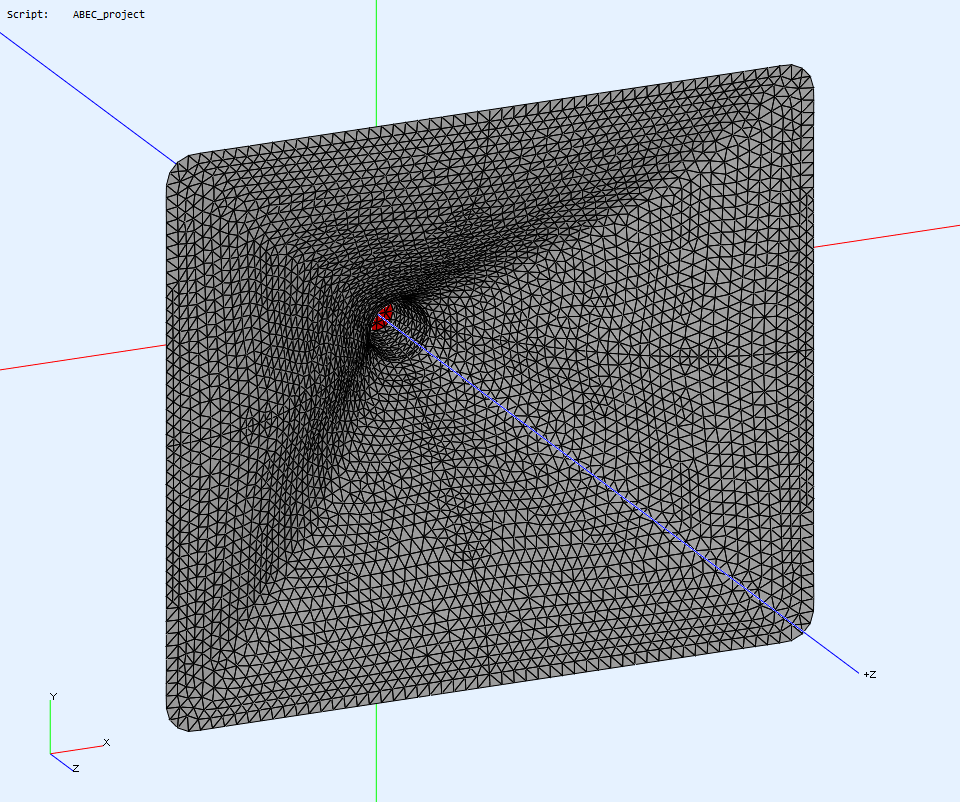The width and height of the screenshot is (960, 802).
Task: Click the Y label of orientation indicator
Action: tap(53, 697)
